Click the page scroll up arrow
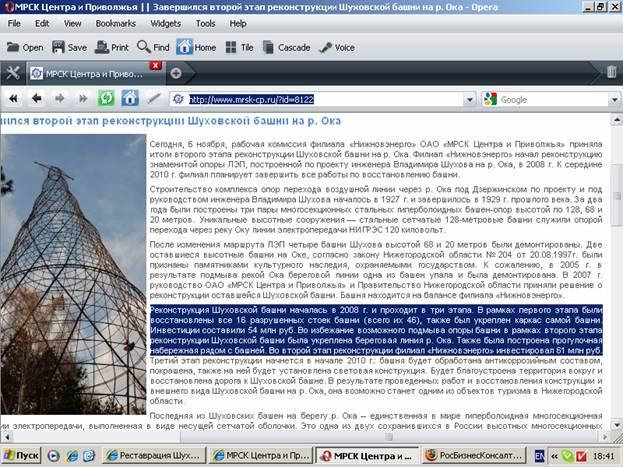This screenshot has height=467, width=623. [617, 119]
